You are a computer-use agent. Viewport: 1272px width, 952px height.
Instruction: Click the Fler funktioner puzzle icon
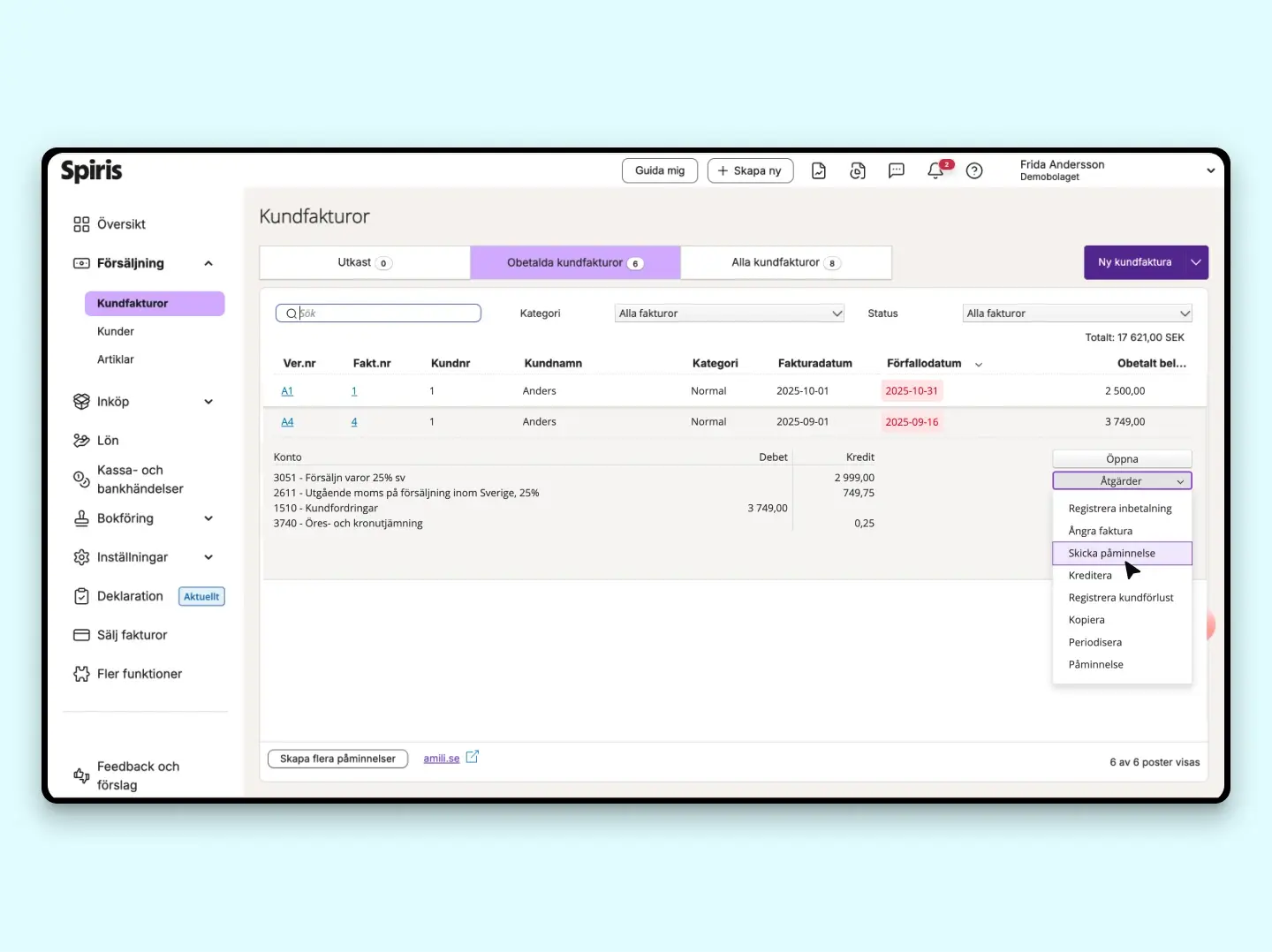81,674
